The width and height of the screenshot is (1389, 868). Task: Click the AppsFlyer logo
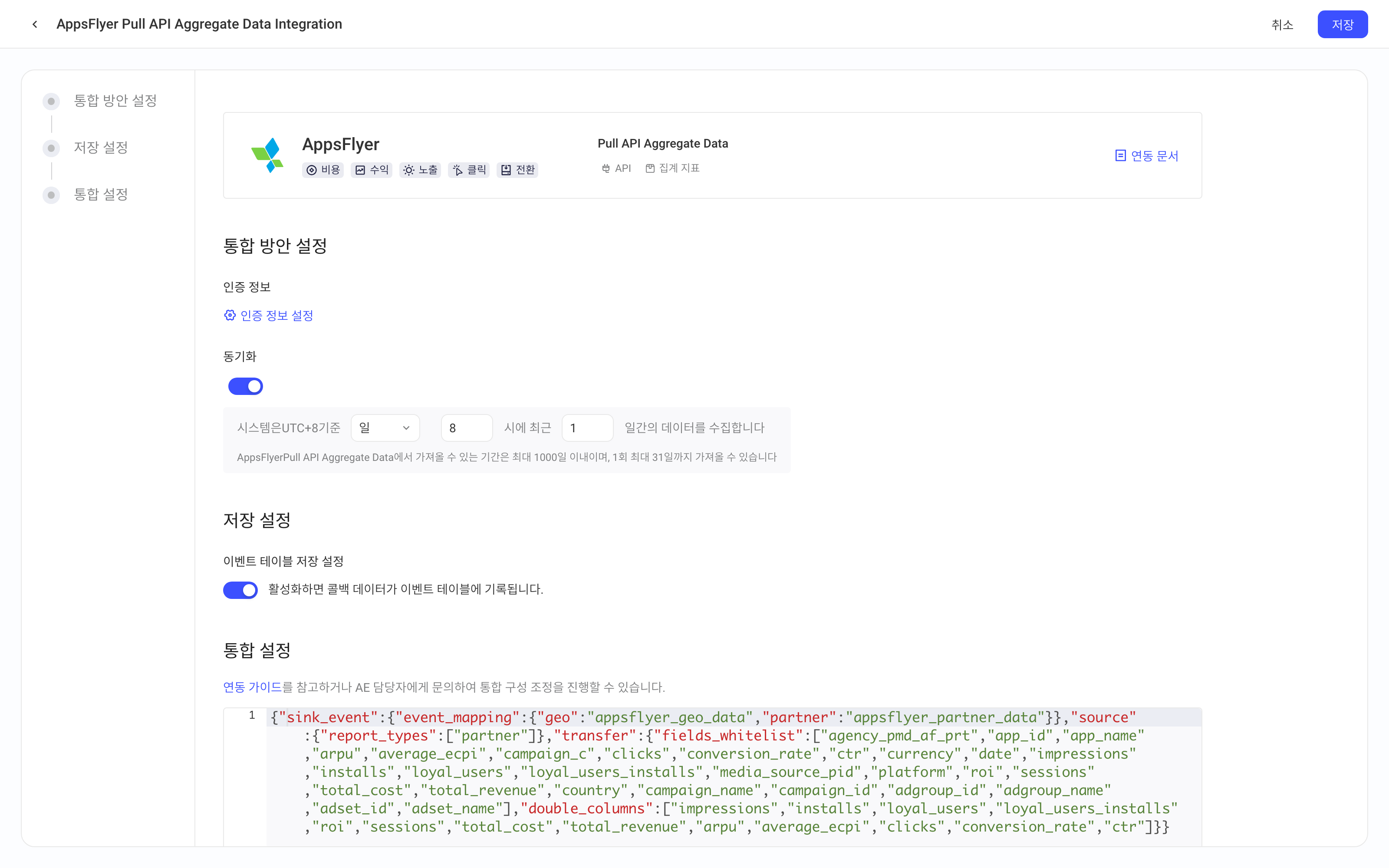pyautogui.click(x=267, y=155)
